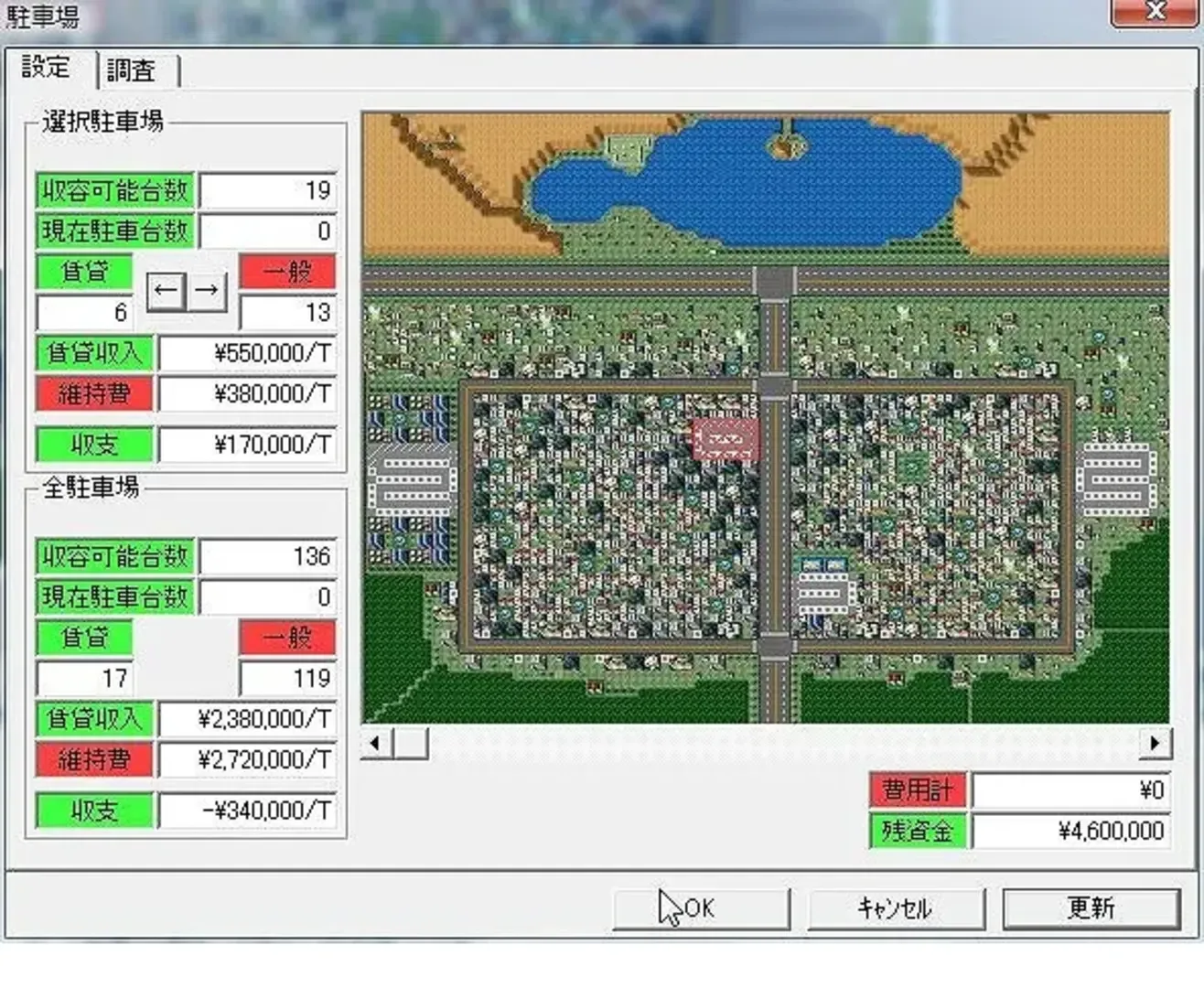The image size is (1204, 988).
Task: Click the map scrollbar's right arrow
Action: tap(1155, 743)
